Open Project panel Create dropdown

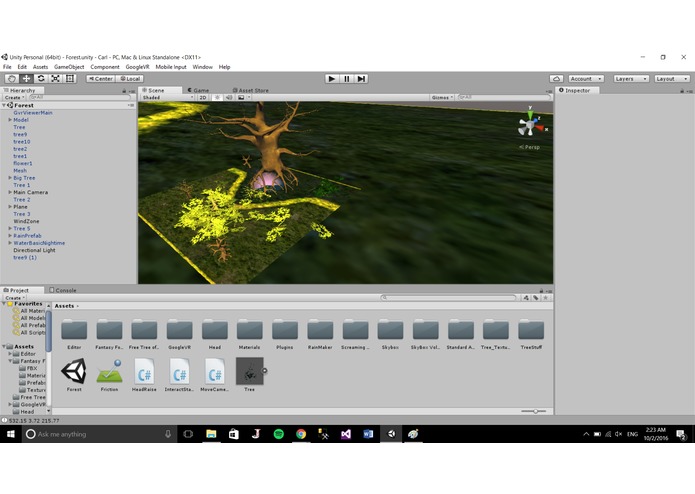15,298
